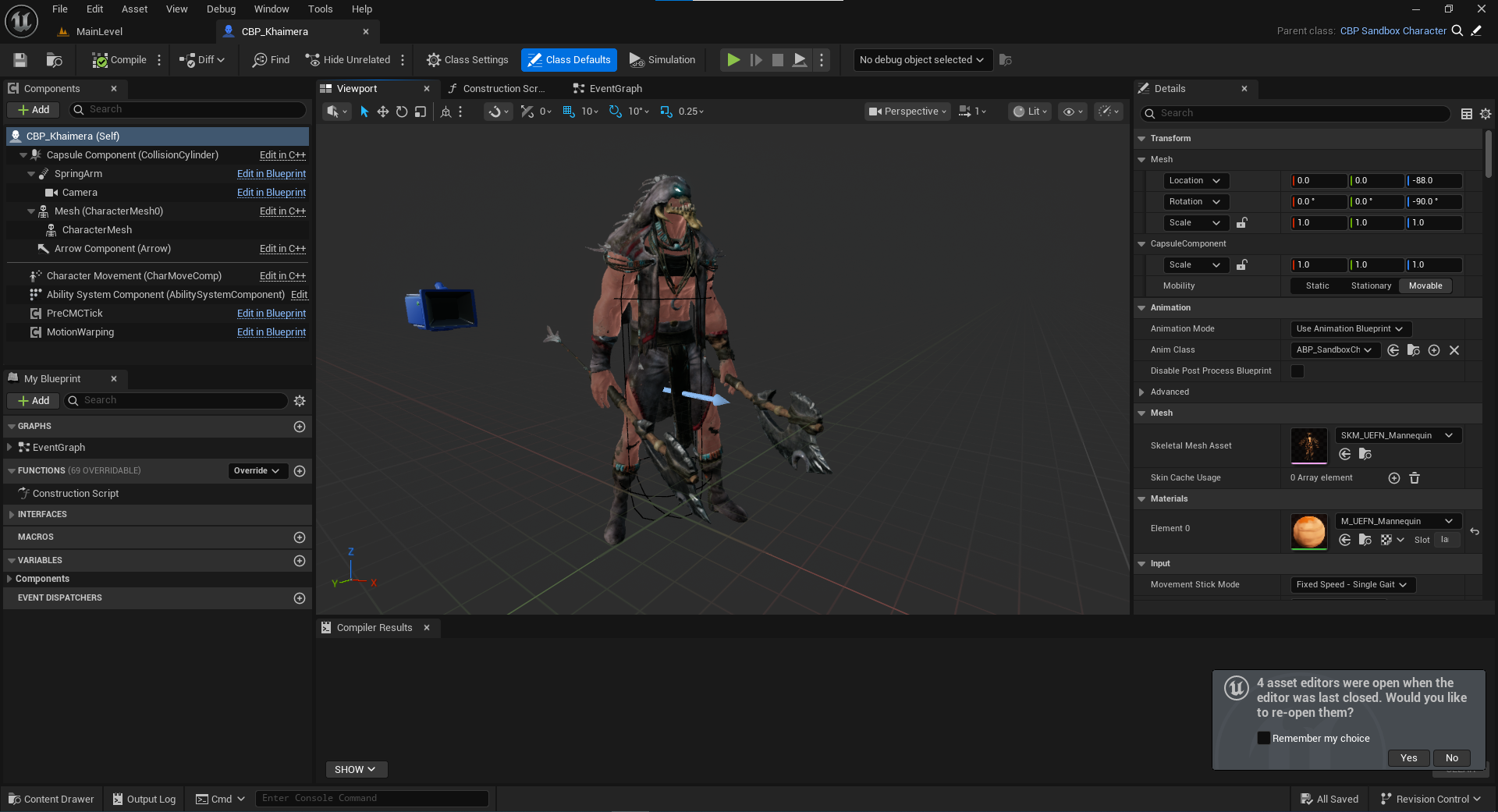Image resolution: width=1498 pixels, height=812 pixels.
Task: Open the Tools menu
Action: [320, 9]
